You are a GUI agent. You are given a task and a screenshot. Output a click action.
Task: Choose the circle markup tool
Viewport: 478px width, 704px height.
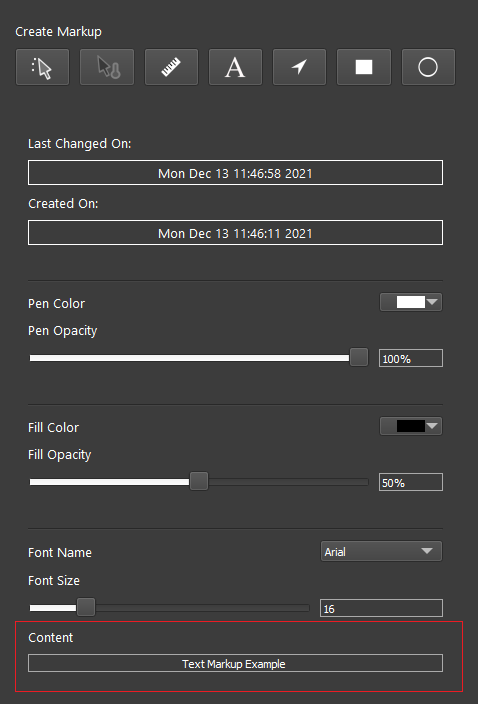tap(428, 67)
